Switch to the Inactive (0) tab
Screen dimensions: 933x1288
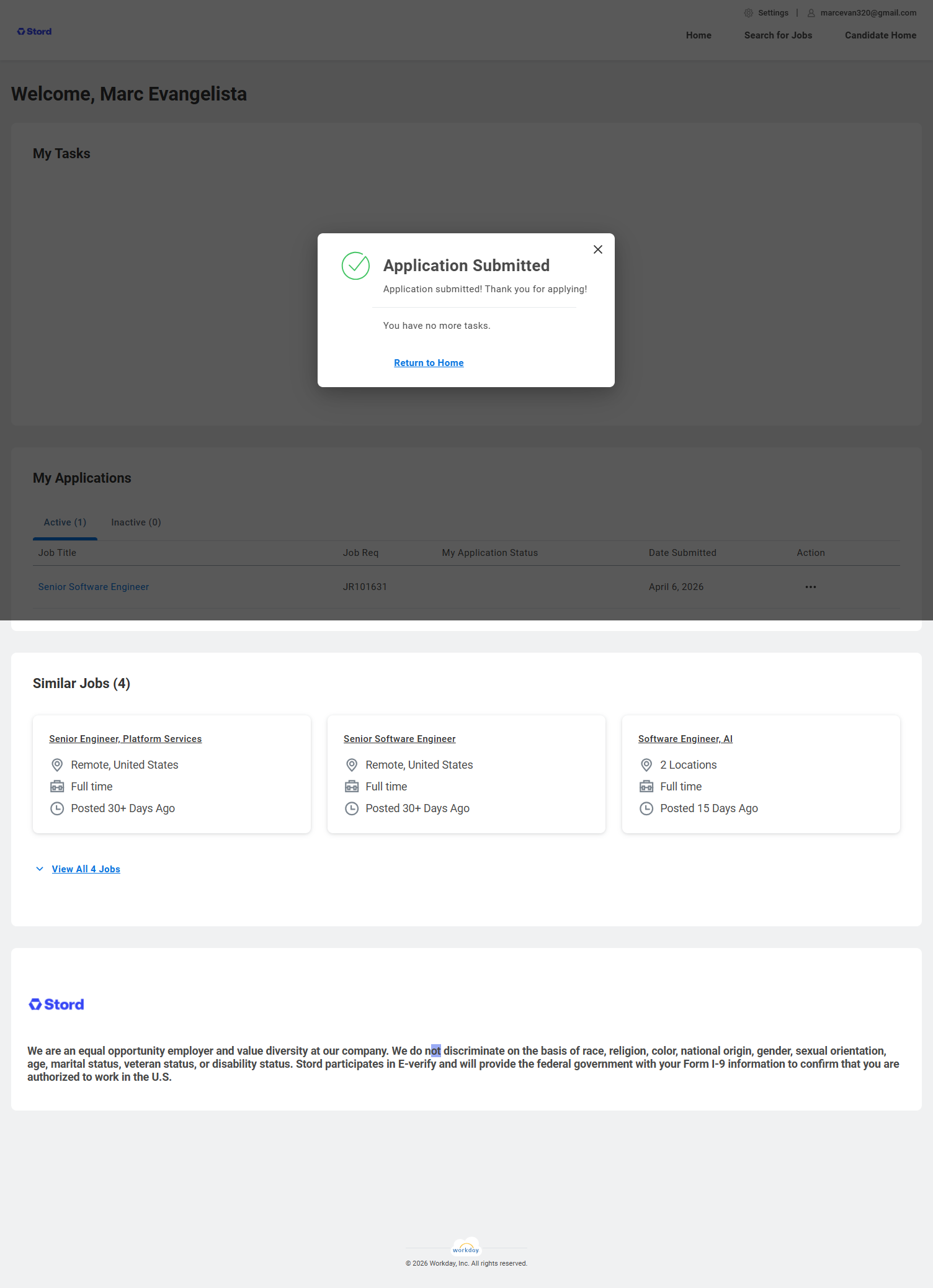click(x=136, y=522)
